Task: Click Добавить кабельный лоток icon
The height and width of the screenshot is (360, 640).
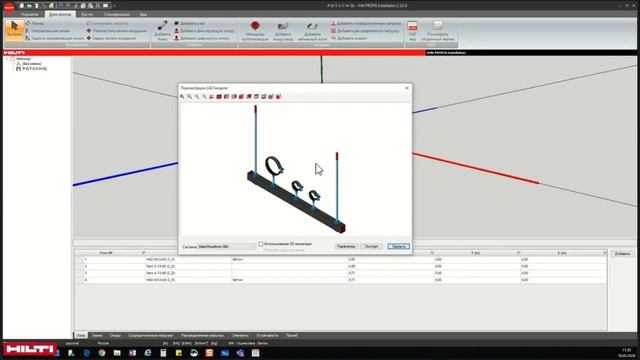Action: 312,31
